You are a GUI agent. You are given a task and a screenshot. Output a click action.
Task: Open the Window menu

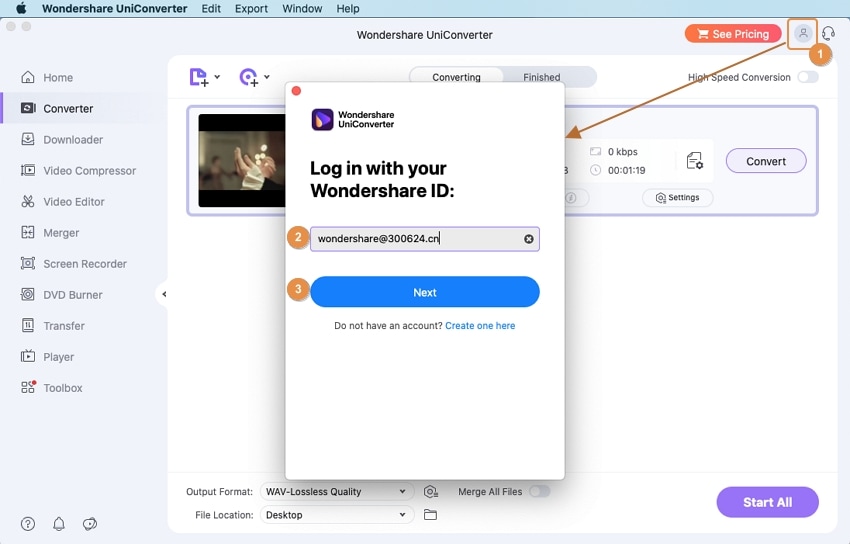coord(302,8)
